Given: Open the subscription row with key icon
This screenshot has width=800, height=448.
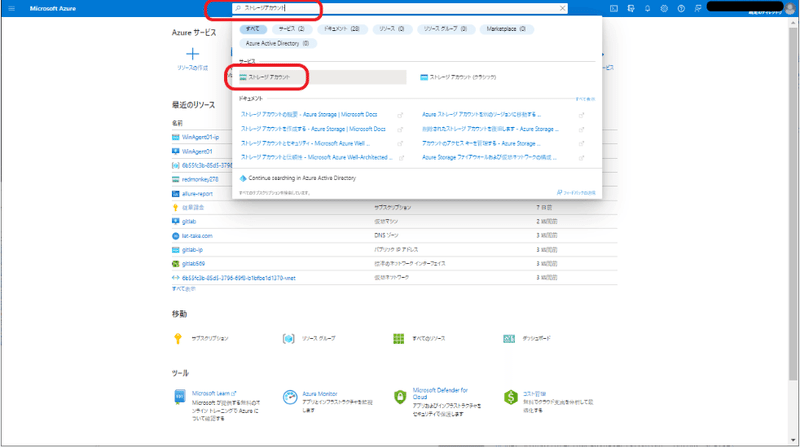Looking at the screenshot, I should [x=193, y=208].
